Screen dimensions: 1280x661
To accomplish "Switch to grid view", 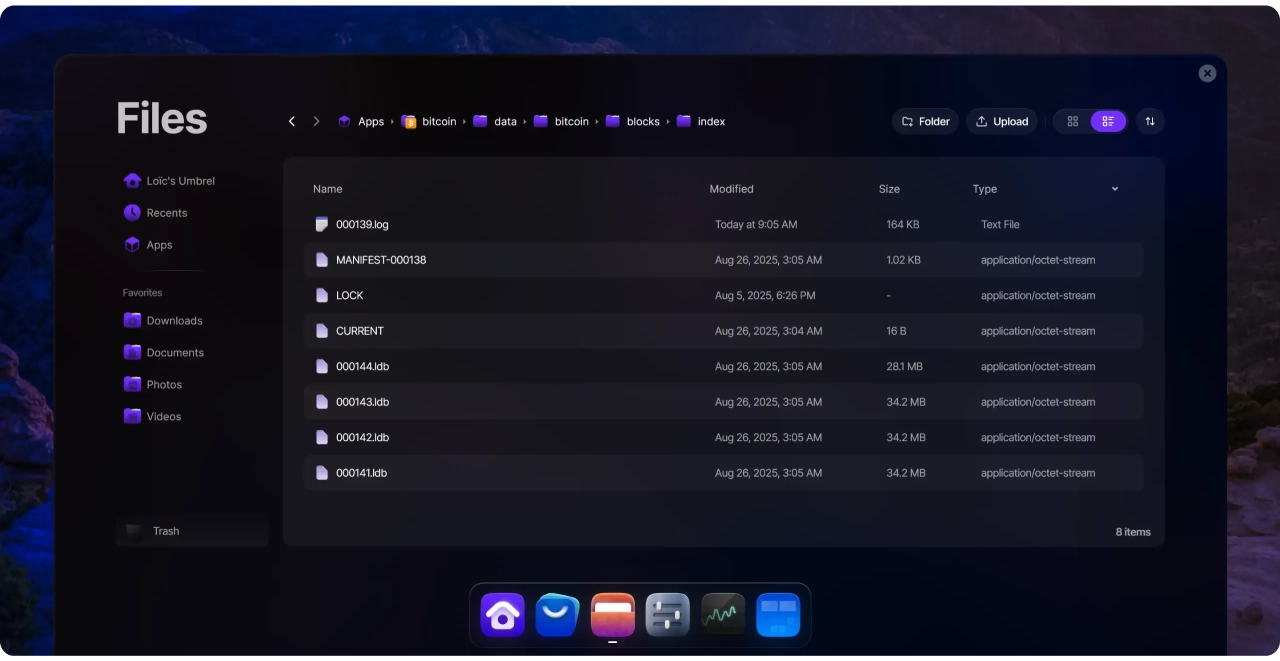I will [x=1072, y=121].
